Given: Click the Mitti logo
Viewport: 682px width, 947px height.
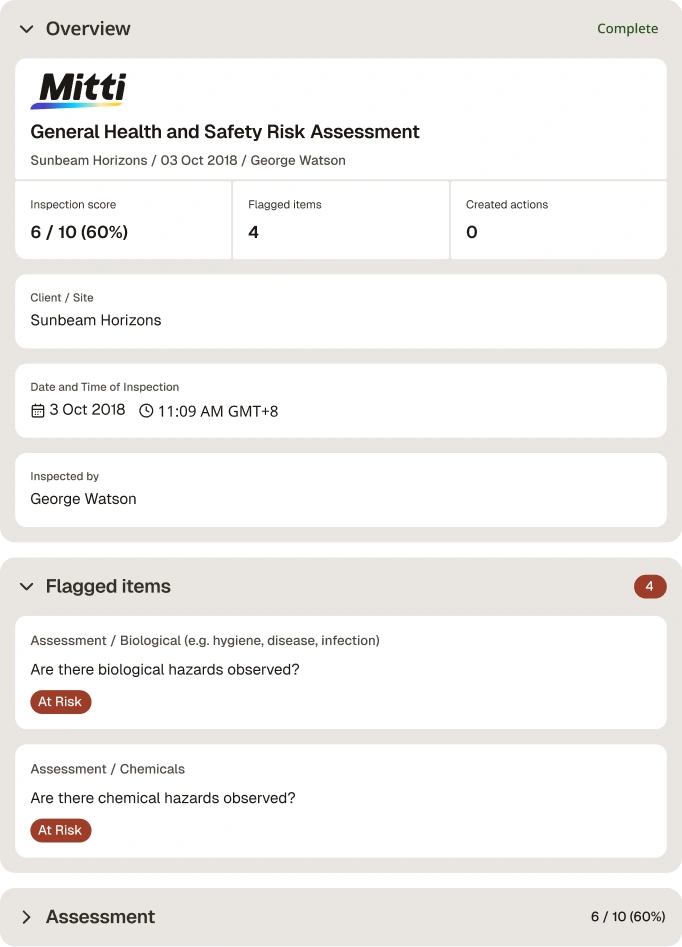Looking at the screenshot, I should click(x=79, y=91).
